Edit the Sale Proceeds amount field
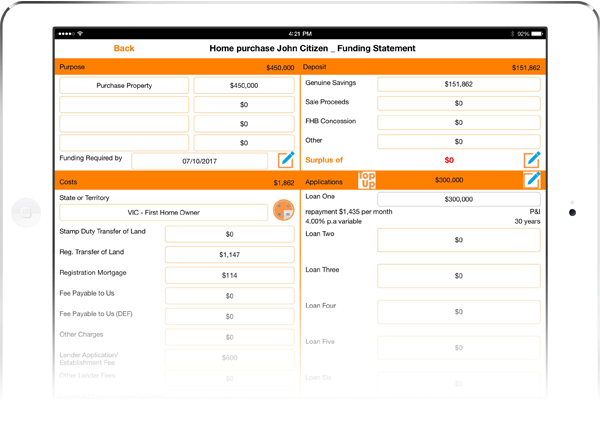Image resolution: width=600 pixels, height=424 pixels. click(458, 103)
